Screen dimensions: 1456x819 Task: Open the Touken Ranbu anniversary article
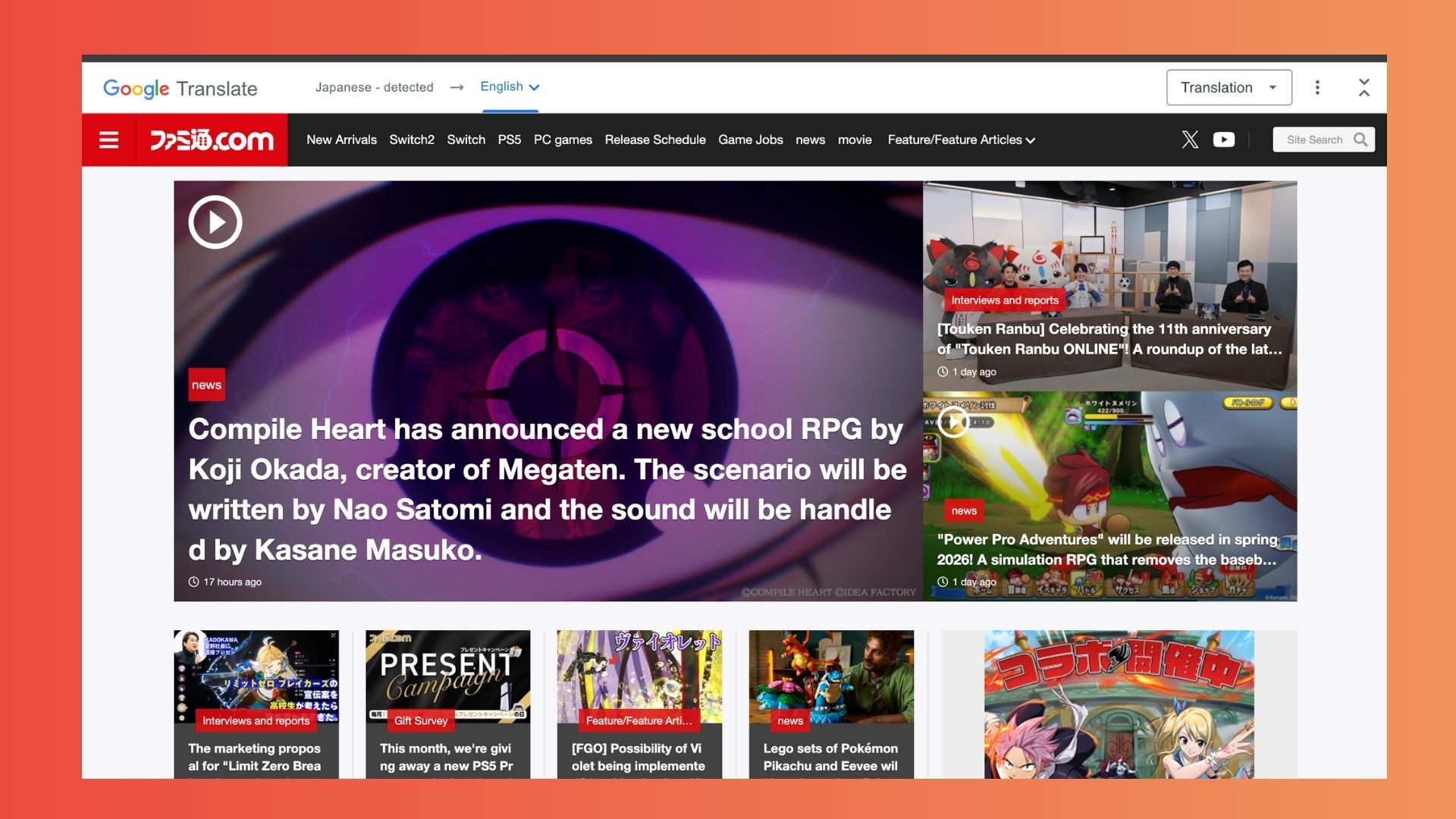(1109, 339)
